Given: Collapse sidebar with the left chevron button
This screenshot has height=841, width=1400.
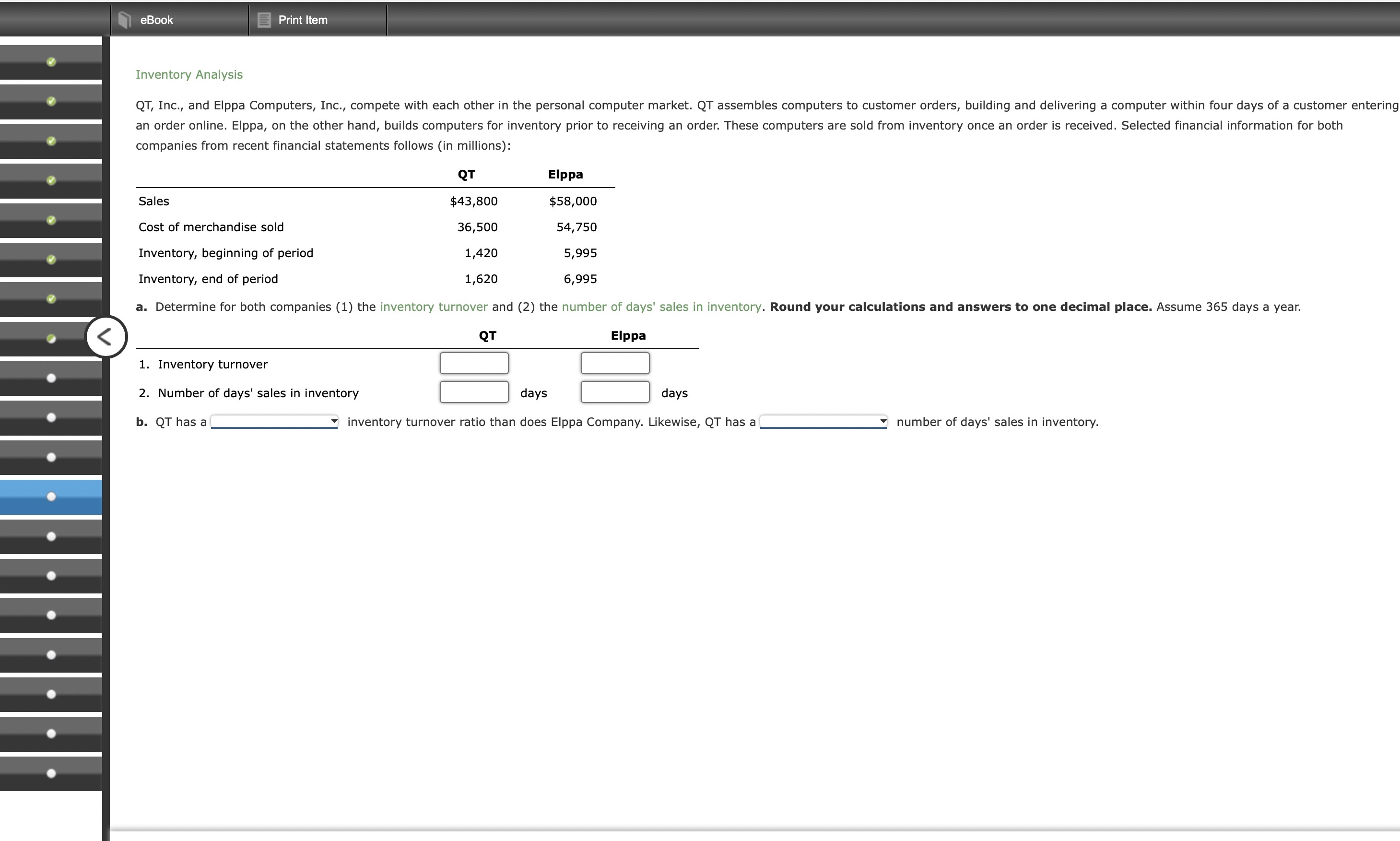Looking at the screenshot, I should tap(106, 337).
